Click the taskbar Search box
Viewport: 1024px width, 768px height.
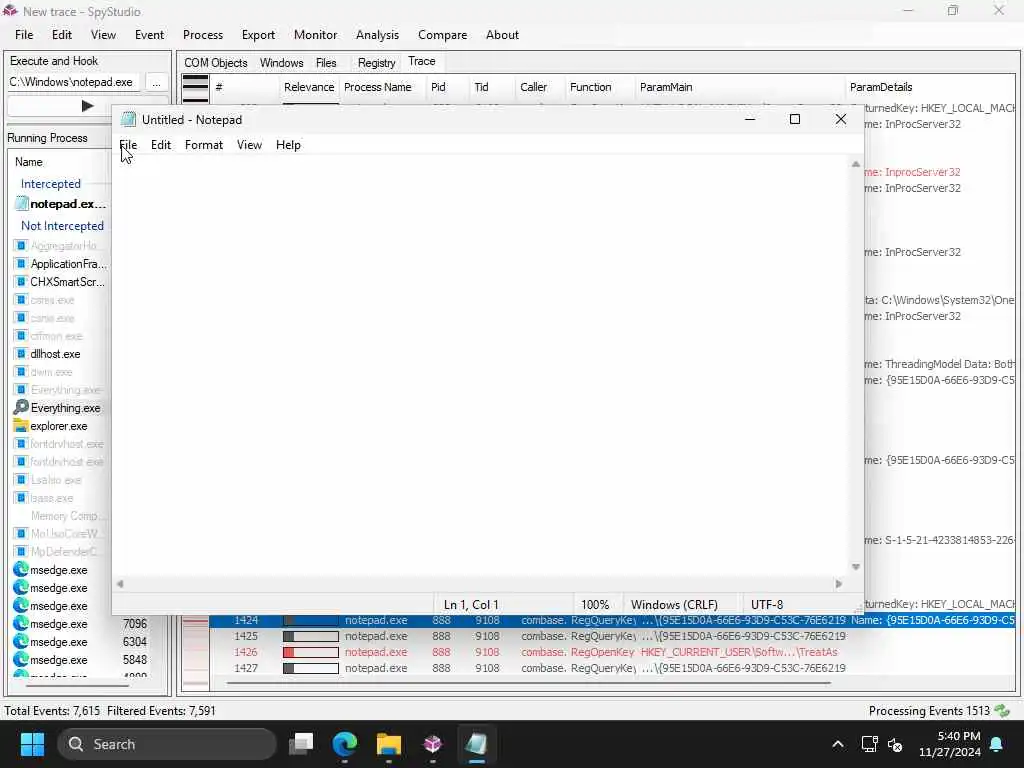pyautogui.click(x=167, y=744)
